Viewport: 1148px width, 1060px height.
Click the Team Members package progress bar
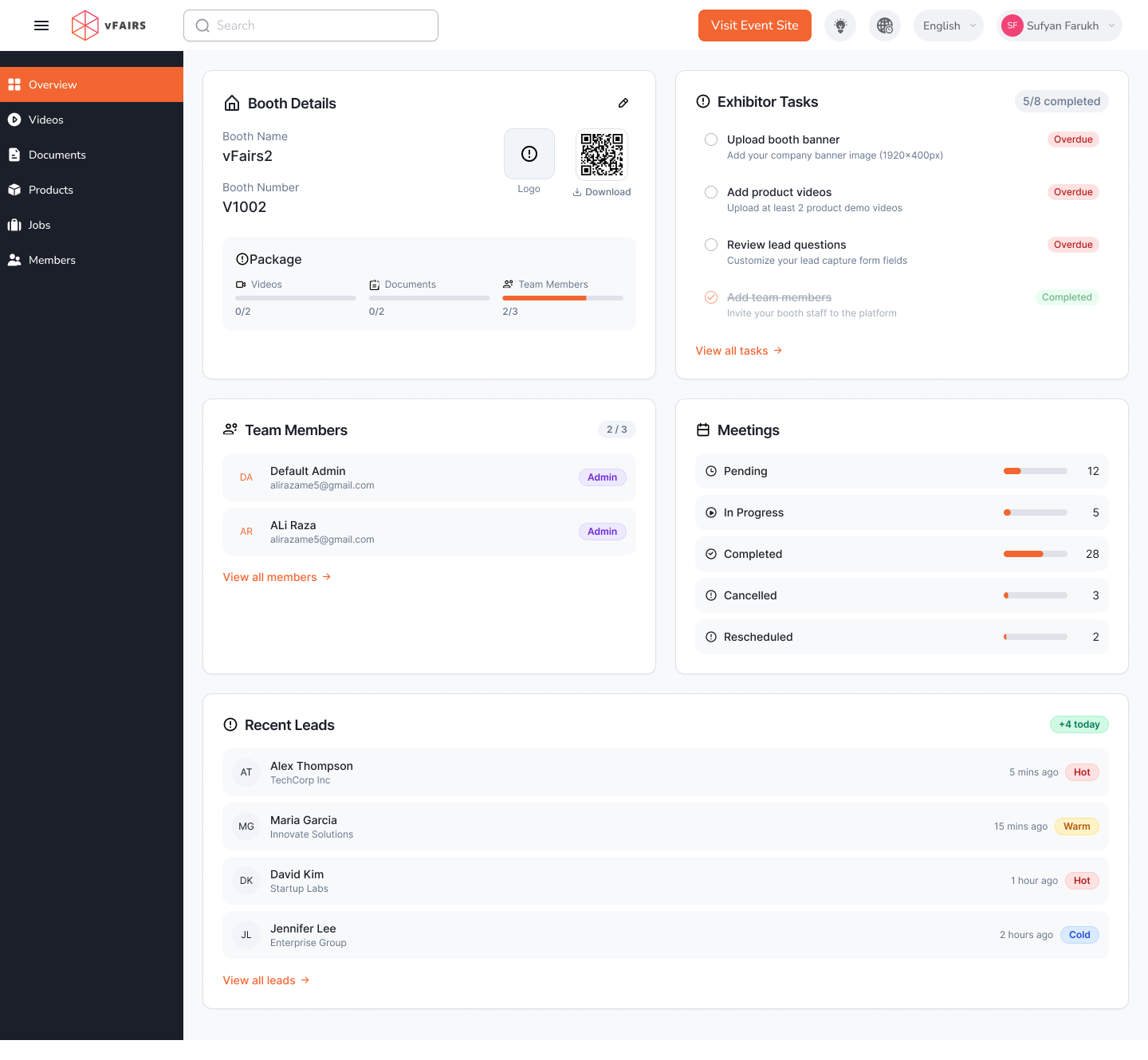pos(563,298)
